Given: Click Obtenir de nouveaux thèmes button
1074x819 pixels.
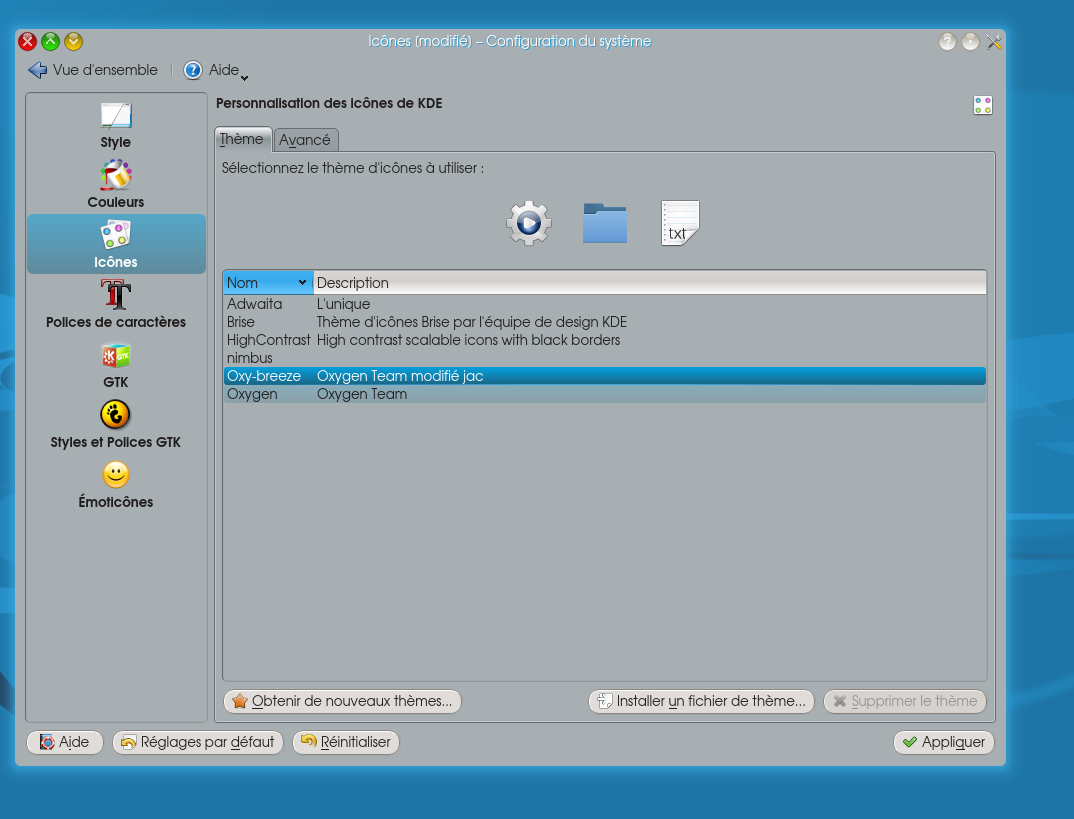Looking at the screenshot, I should tap(342, 701).
